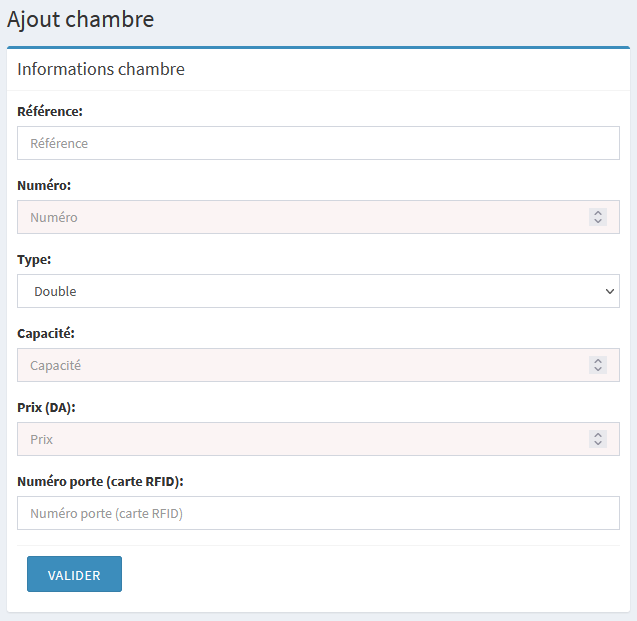Click the "Type:" label text

coord(34,259)
